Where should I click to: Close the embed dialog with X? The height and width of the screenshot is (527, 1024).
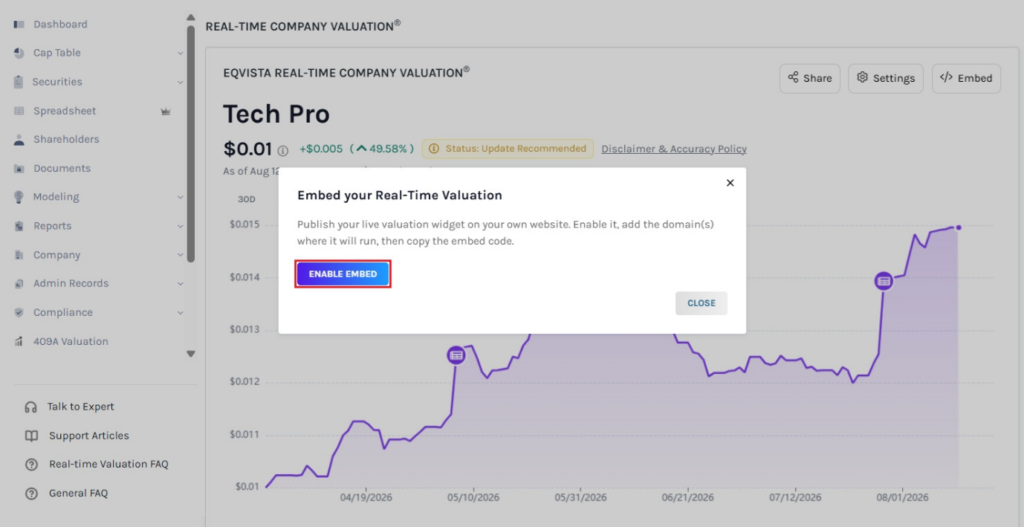pos(730,183)
